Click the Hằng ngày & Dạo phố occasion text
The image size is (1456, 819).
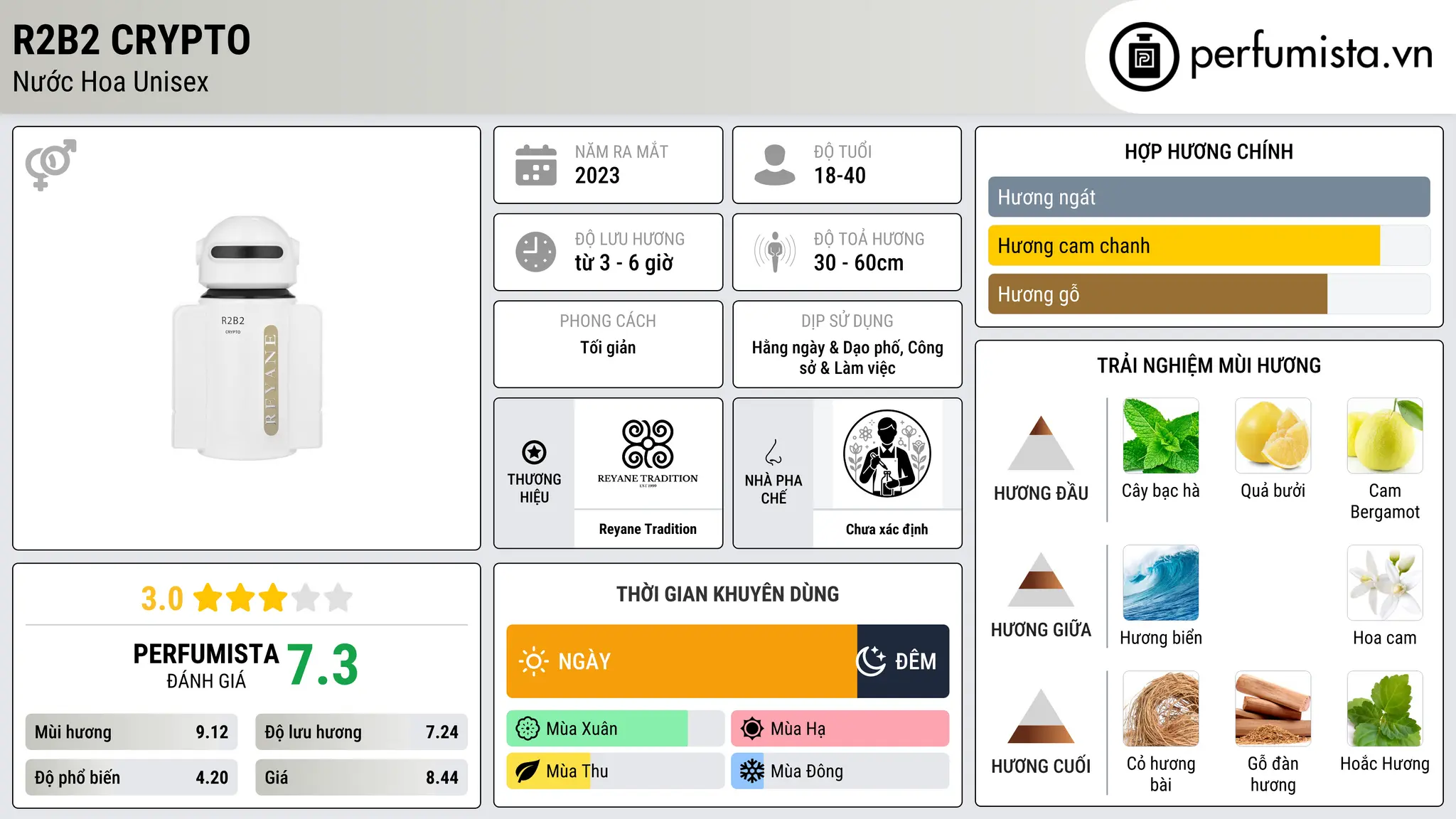coord(847,358)
